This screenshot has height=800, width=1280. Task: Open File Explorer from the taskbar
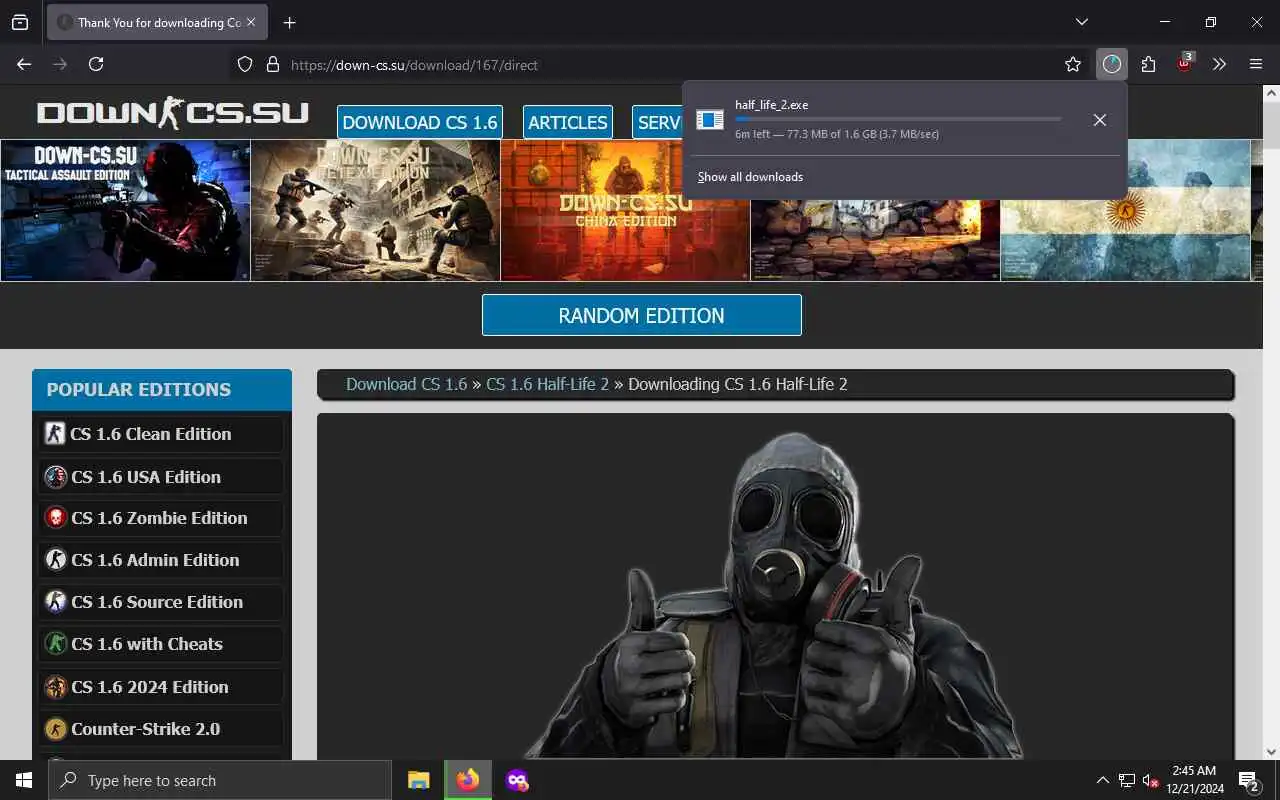coord(418,780)
